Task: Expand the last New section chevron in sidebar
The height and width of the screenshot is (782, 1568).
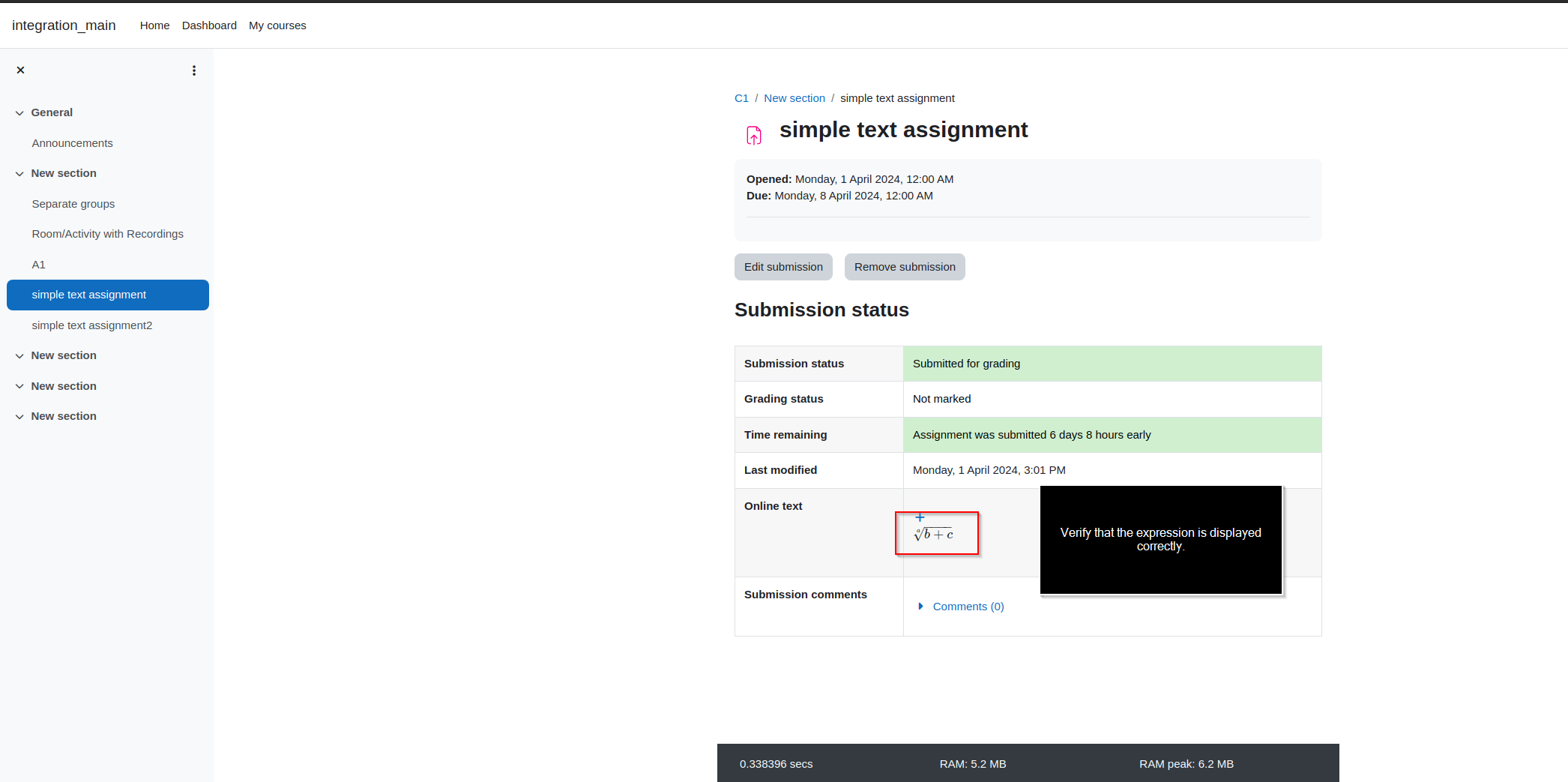Action: click(x=19, y=417)
